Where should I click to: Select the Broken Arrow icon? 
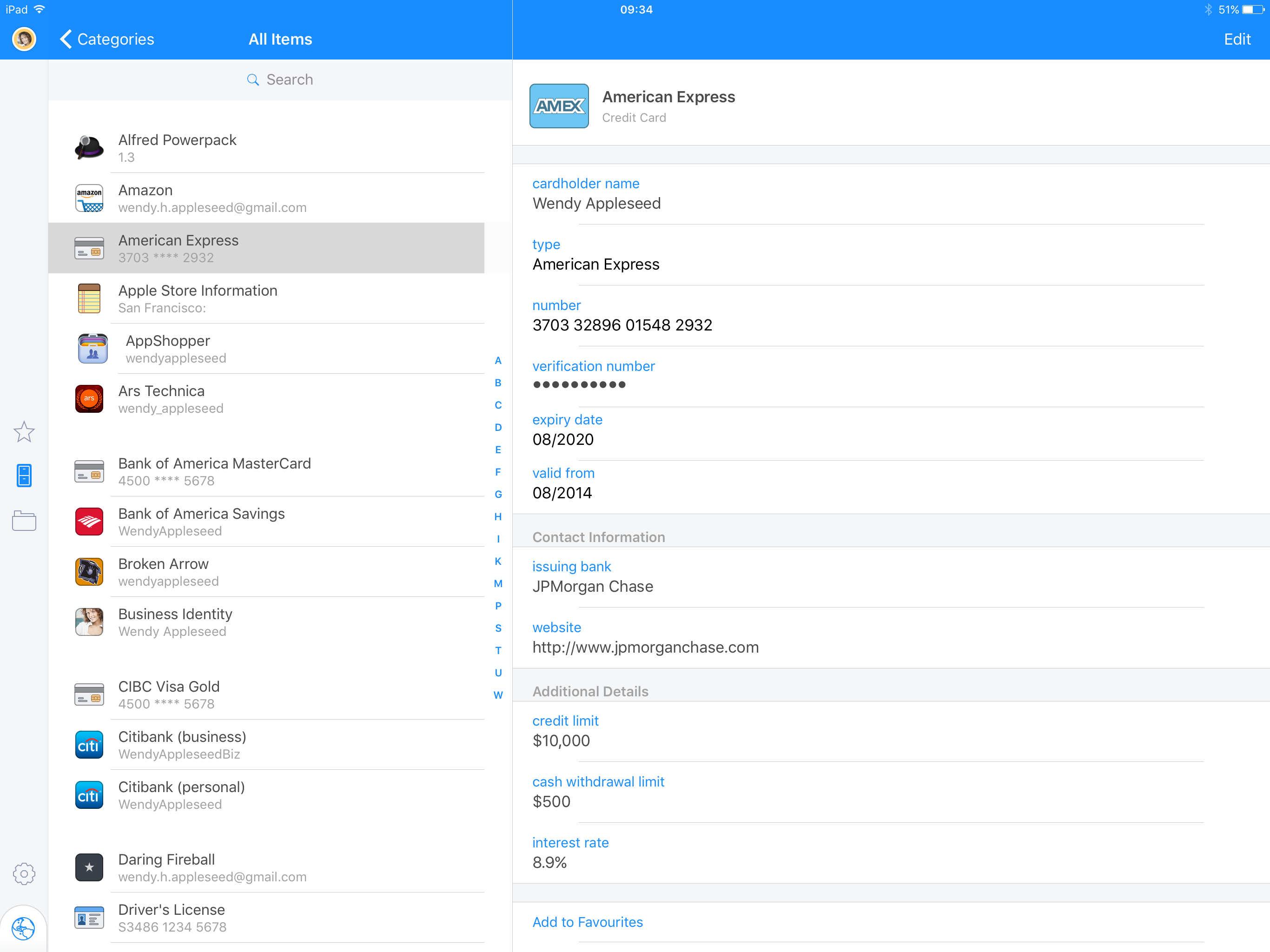click(x=90, y=572)
